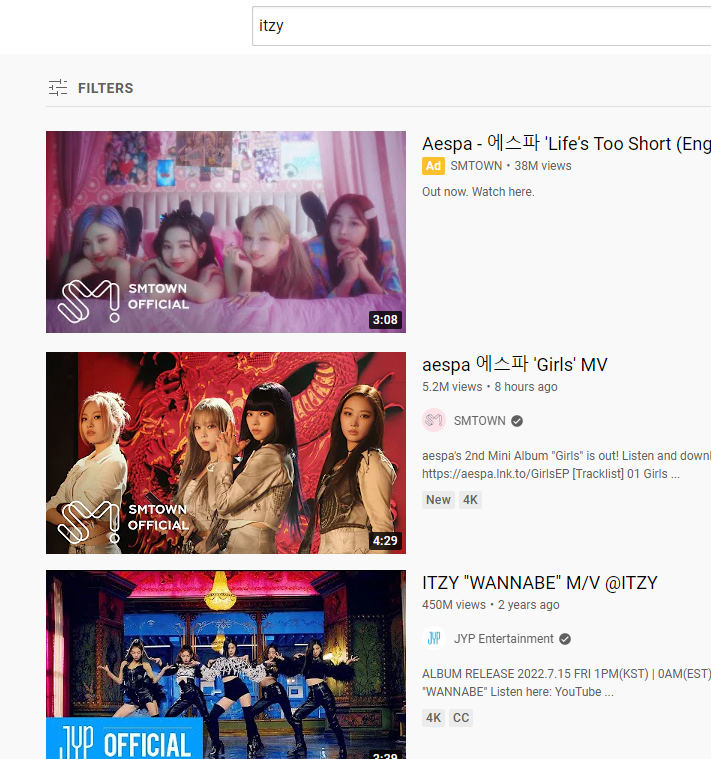Viewport: 711px width, 759px height.
Task: Click the 4K badge under WANNABE video
Action: coord(433,717)
